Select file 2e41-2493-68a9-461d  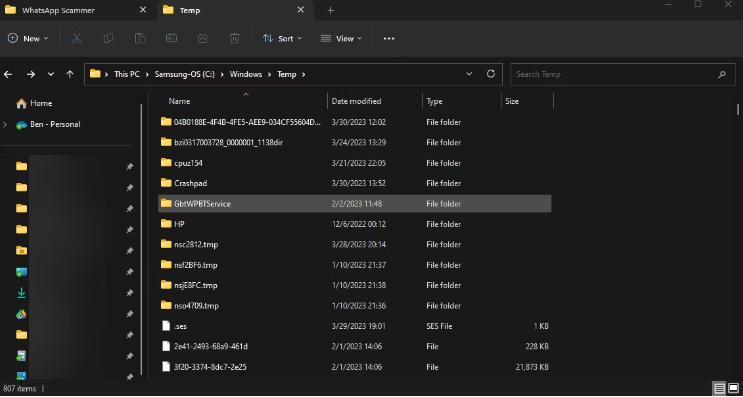[354, 346]
